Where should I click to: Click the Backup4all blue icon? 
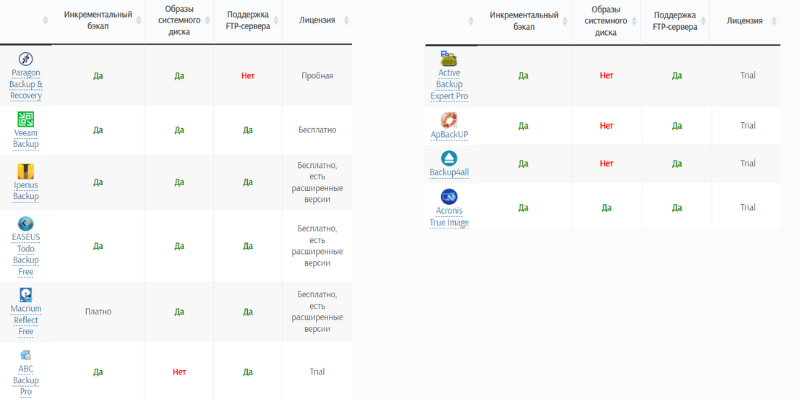pyautogui.click(x=449, y=158)
